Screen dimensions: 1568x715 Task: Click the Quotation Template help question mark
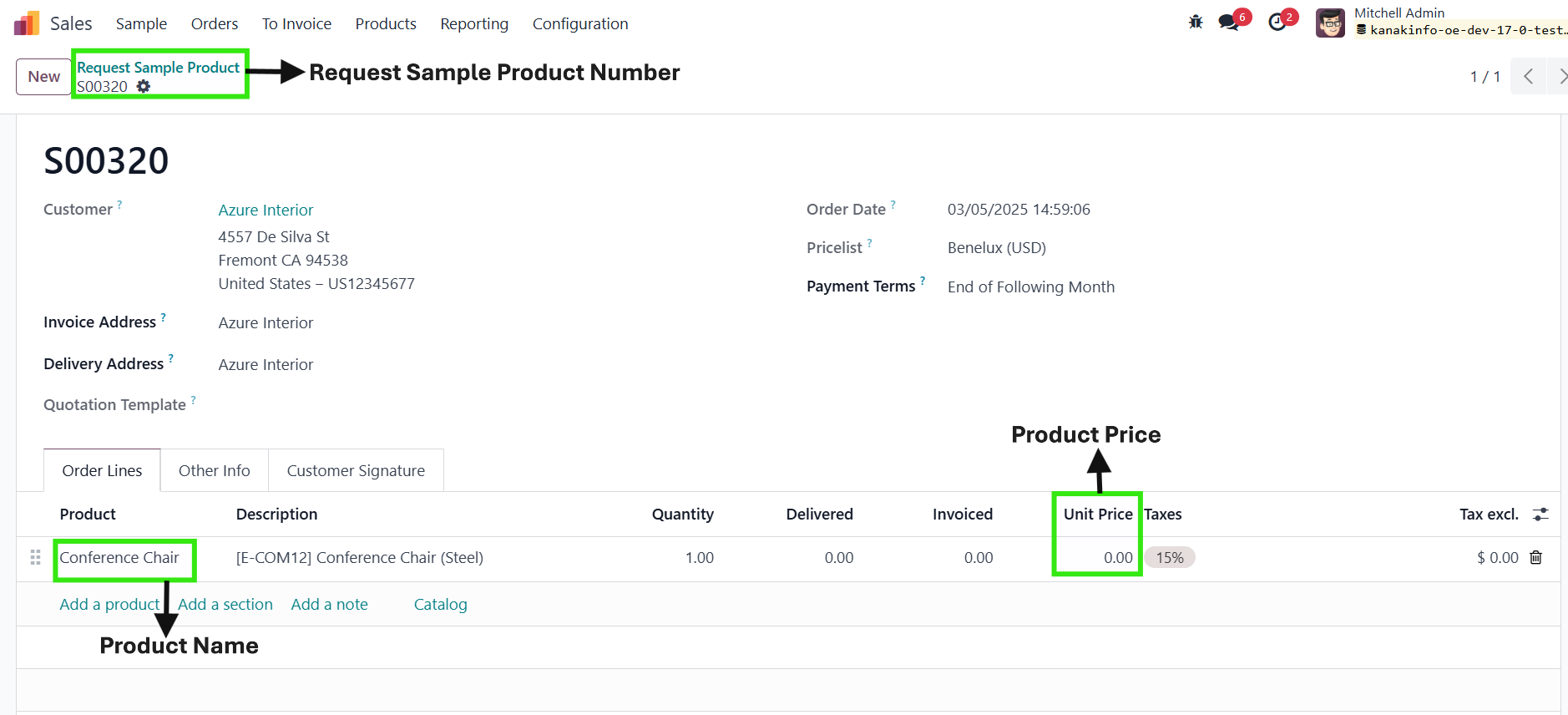(193, 399)
